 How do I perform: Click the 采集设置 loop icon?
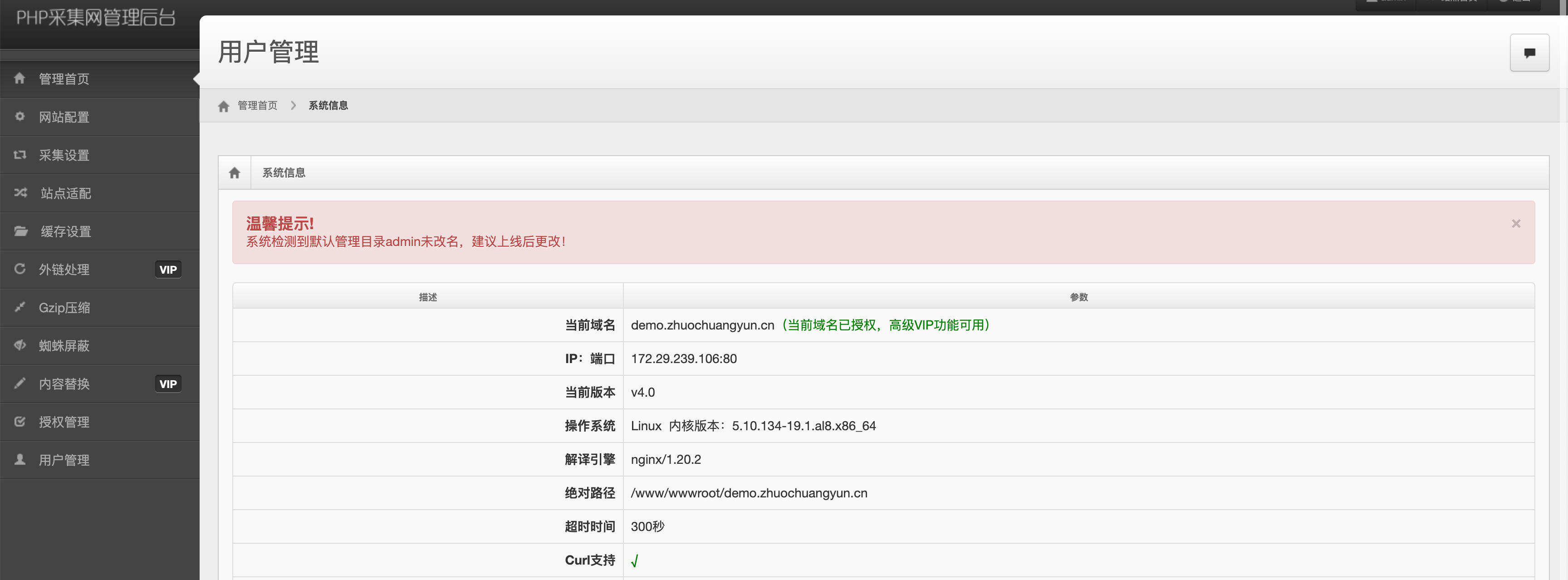pos(20,155)
